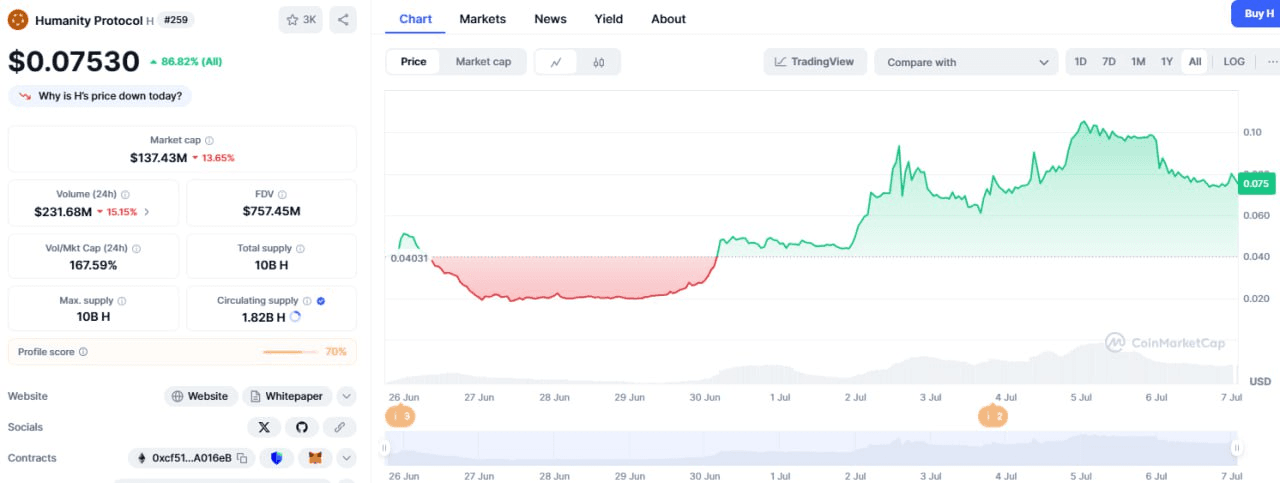The width and height of the screenshot is (1280, 483).
Task: Add Humanity Protocol to watchlist star
Action: pyautogui.click(x=301, y=19)
